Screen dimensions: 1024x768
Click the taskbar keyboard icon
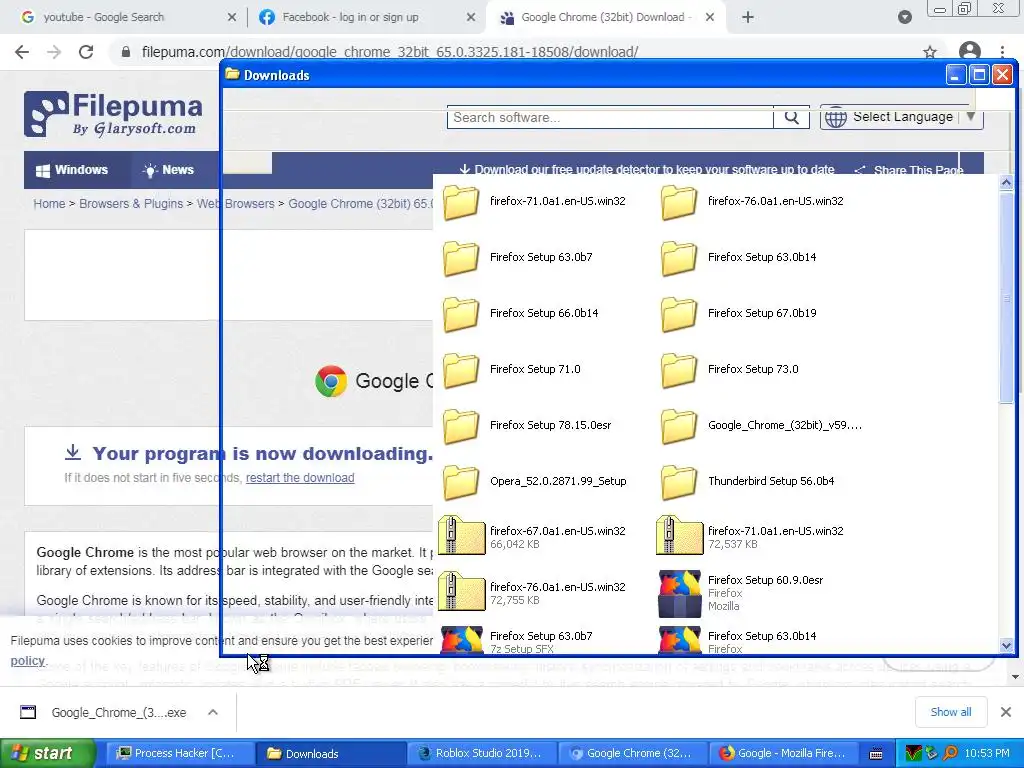click(876, 754)
